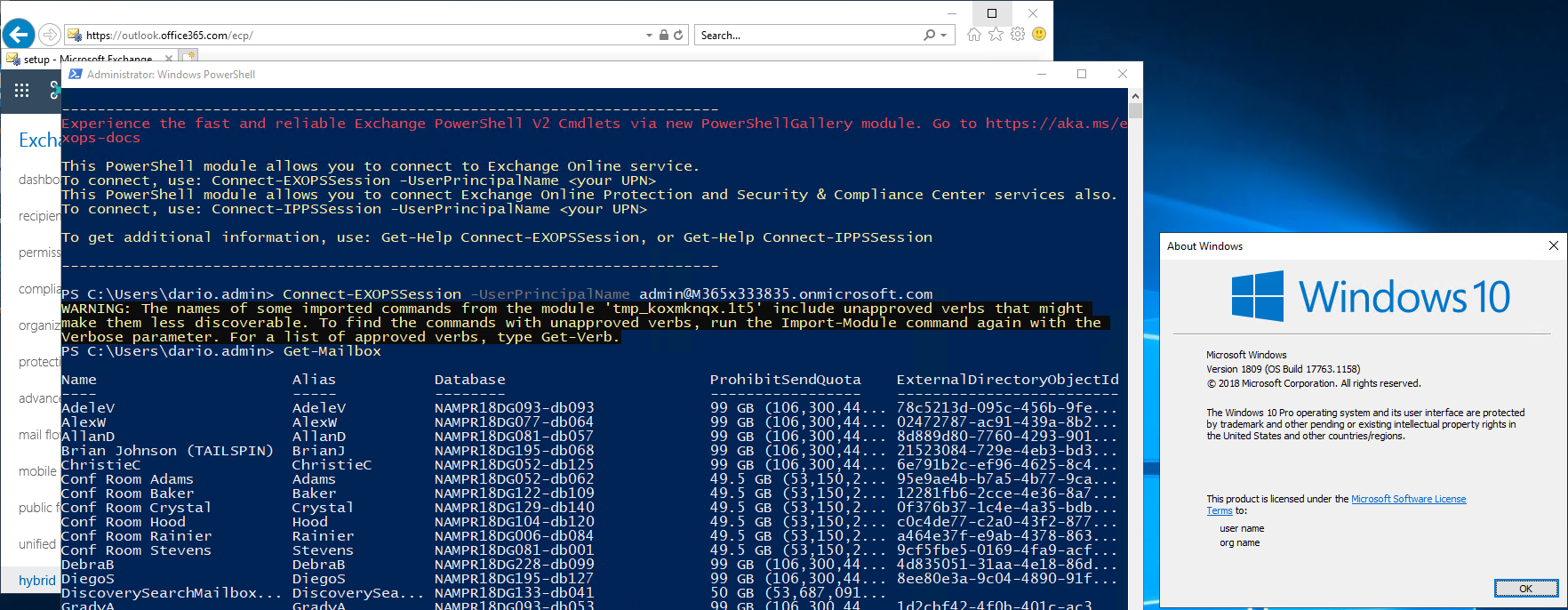
Task: Click the IE forward navigation arrow
Action: (x=50, y=35)
